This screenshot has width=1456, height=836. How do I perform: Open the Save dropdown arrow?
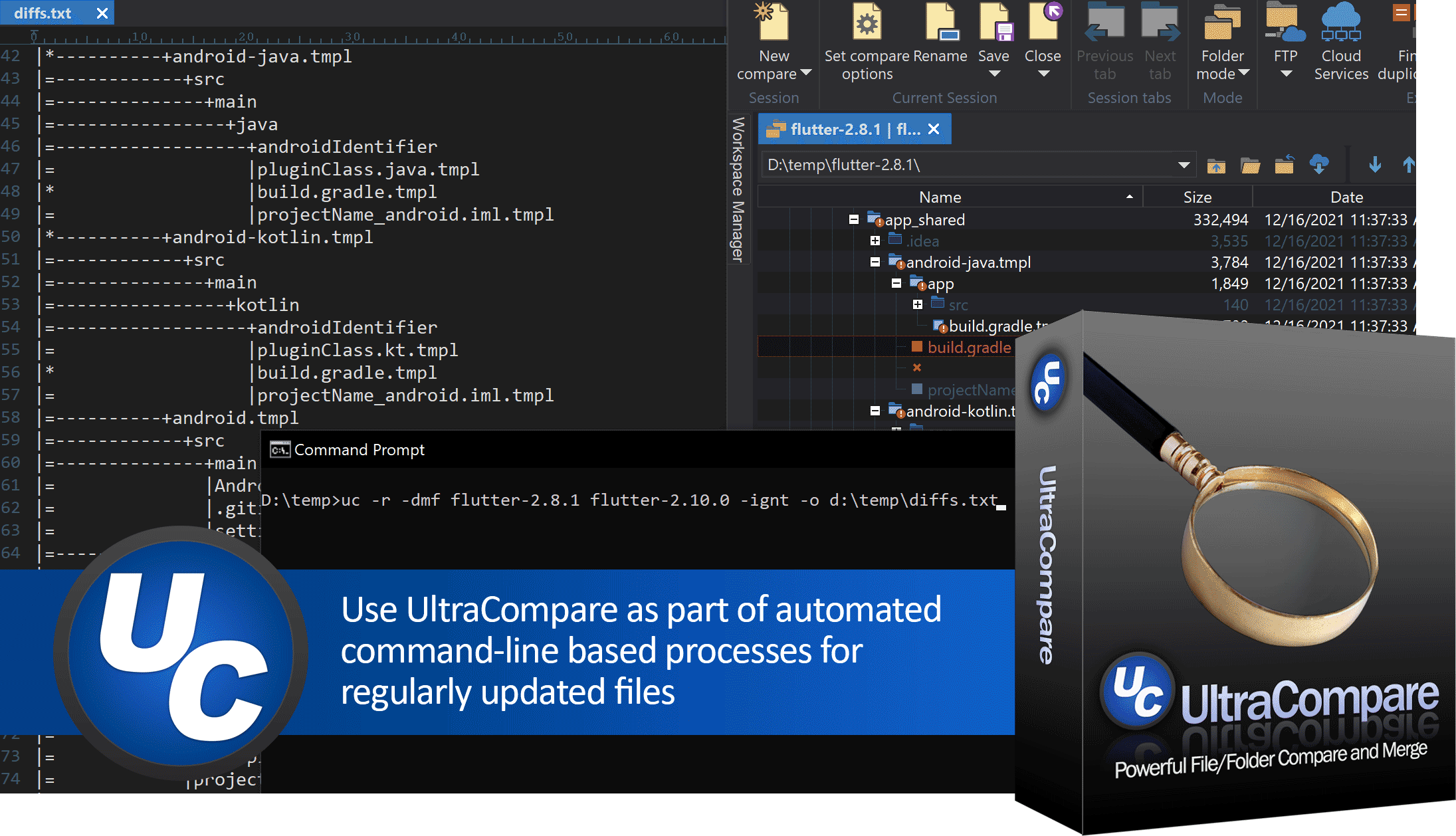point(994,74)
